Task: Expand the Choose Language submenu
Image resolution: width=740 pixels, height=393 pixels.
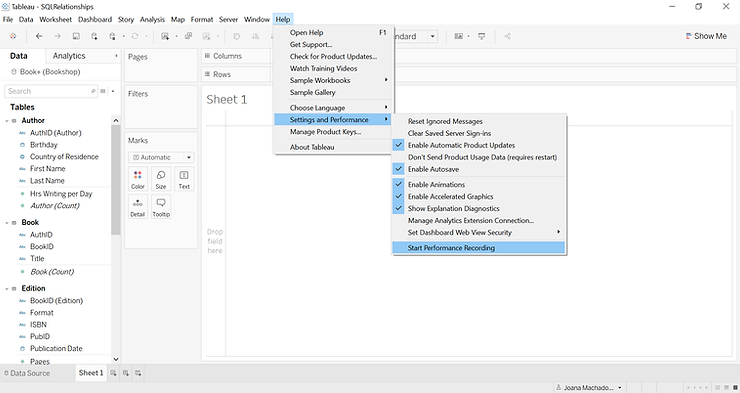Action: pyautogui.click(x=334, y=108)
